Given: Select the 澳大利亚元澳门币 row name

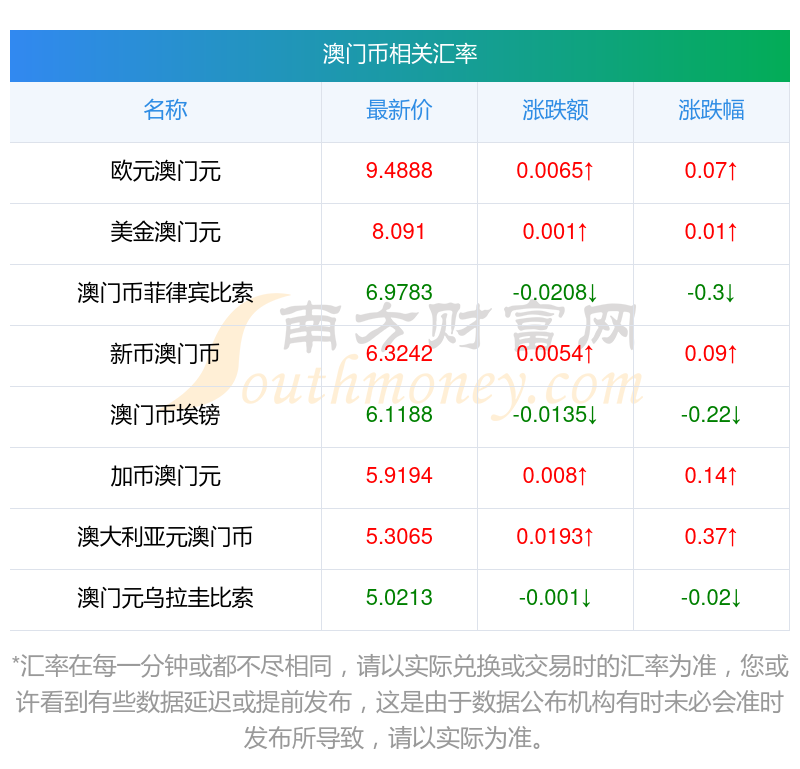Looking at the screenshot, I should click(x=165, y=537).
